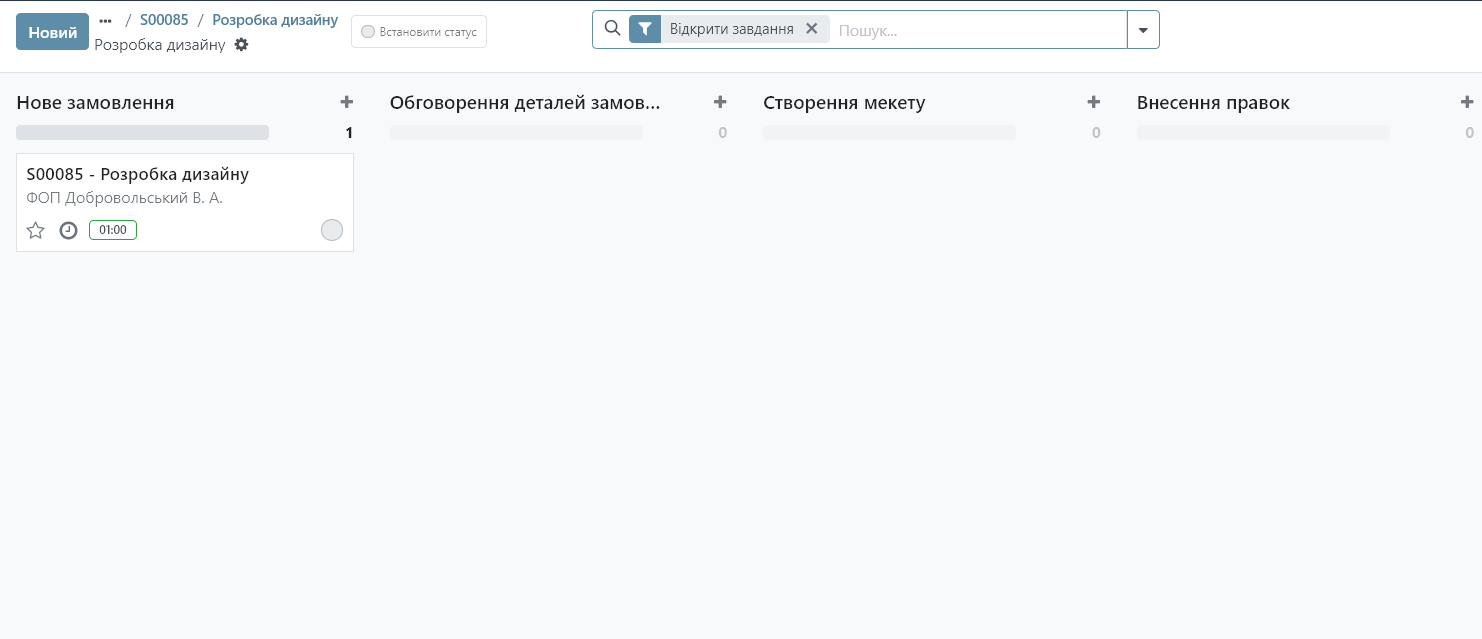1482x639 pixels.
Task: Add task in Внесення правок column
Action: pos(1466,102)
